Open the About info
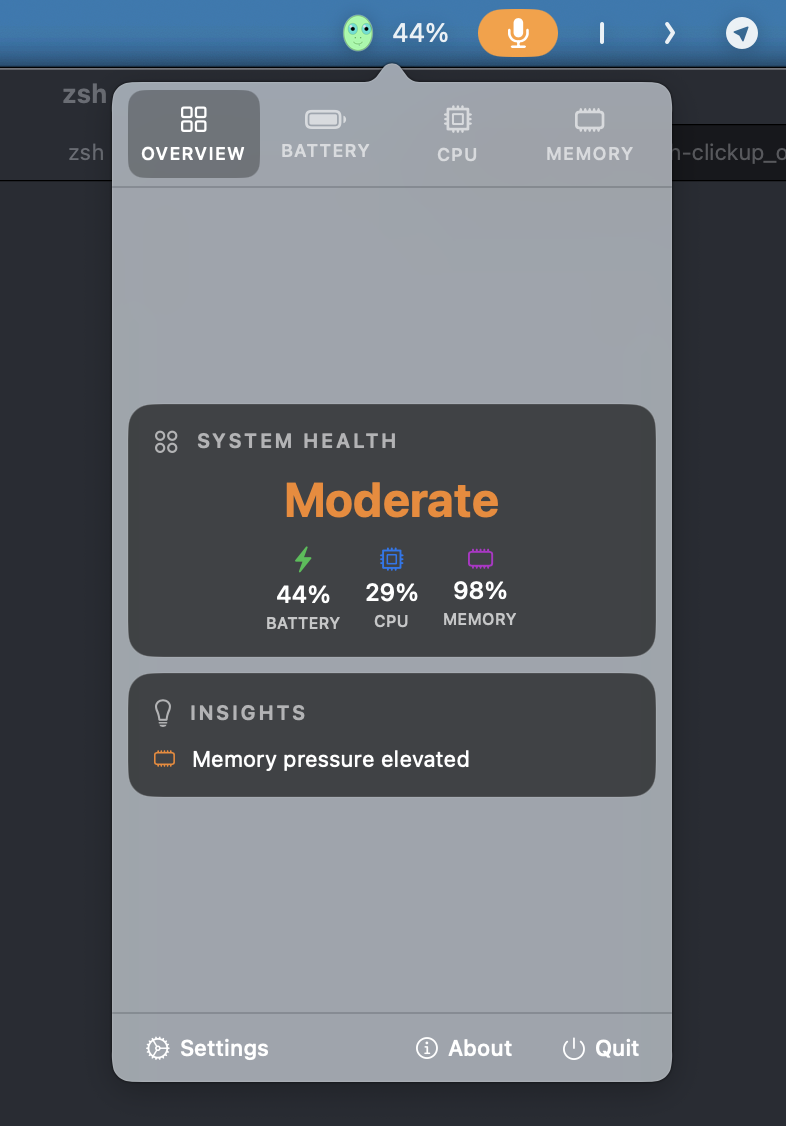This screenshot has height=1126, width=786. [464, 1048]
